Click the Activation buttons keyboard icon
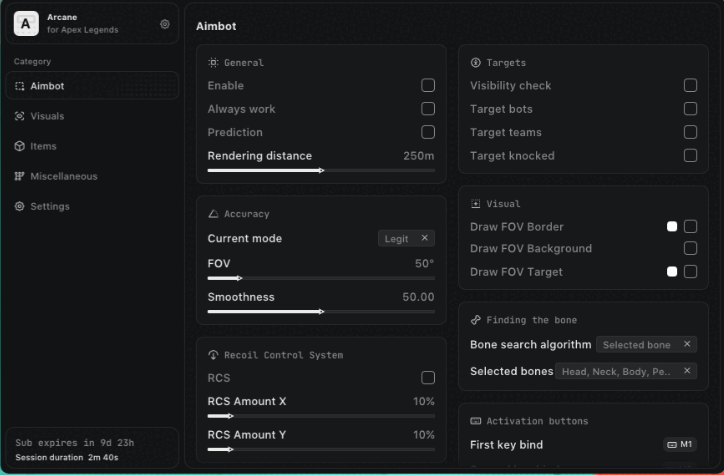The image size is (724, 475). [475, 421]
